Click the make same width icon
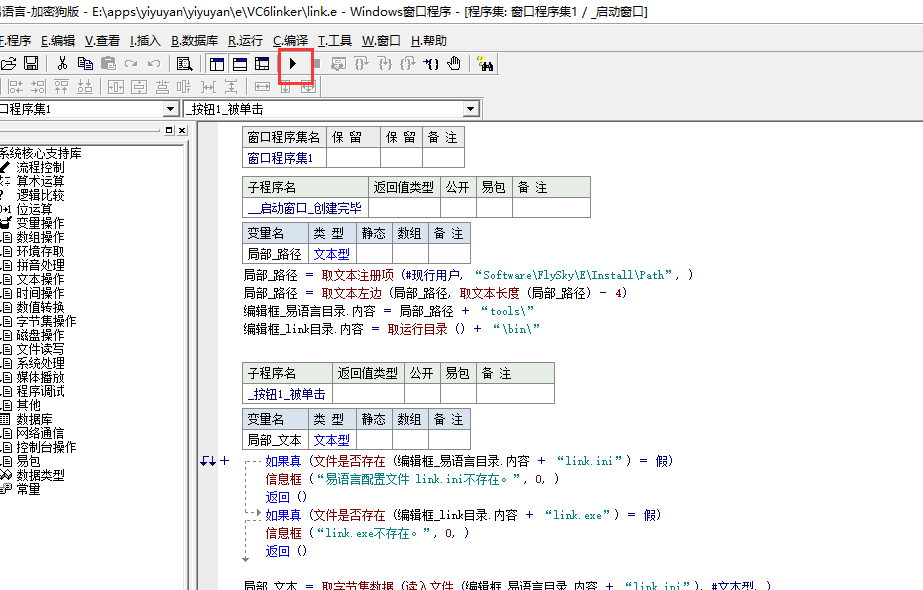The image size is (923, 590). coord(263,87)
